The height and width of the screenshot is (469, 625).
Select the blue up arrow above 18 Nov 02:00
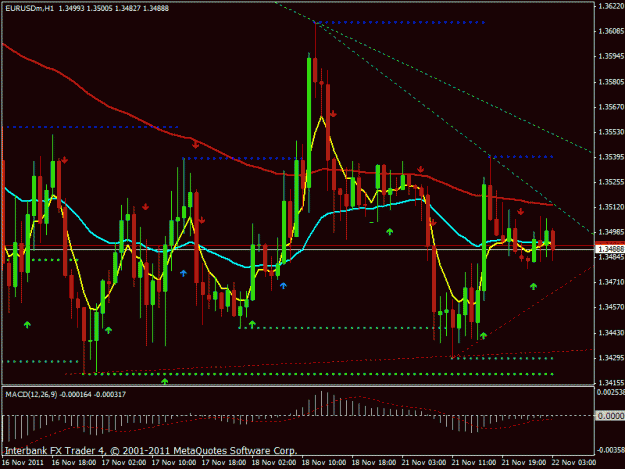tap(283, 286)
